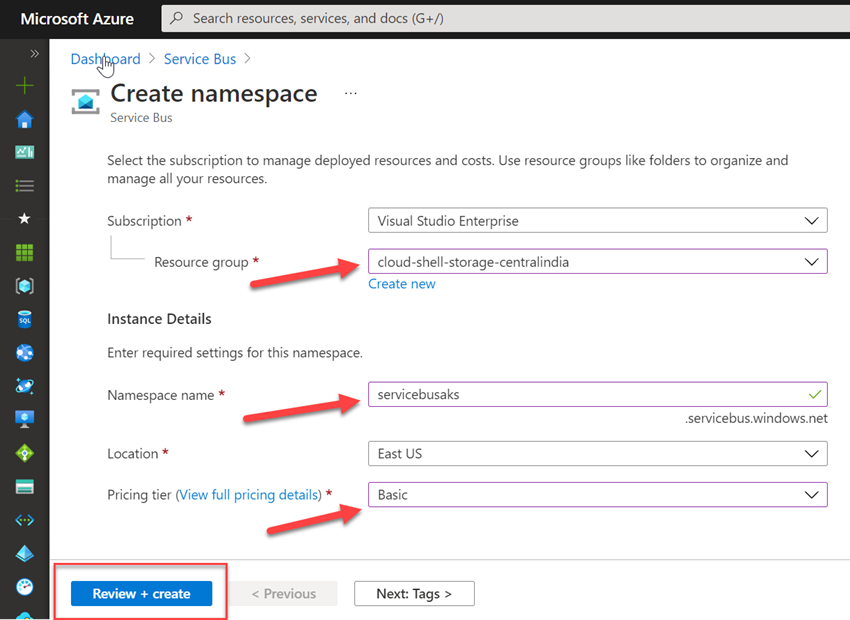Open the Subscription dropdown
The height and width of the screenshot is (620, 850).
coord(597,221)
